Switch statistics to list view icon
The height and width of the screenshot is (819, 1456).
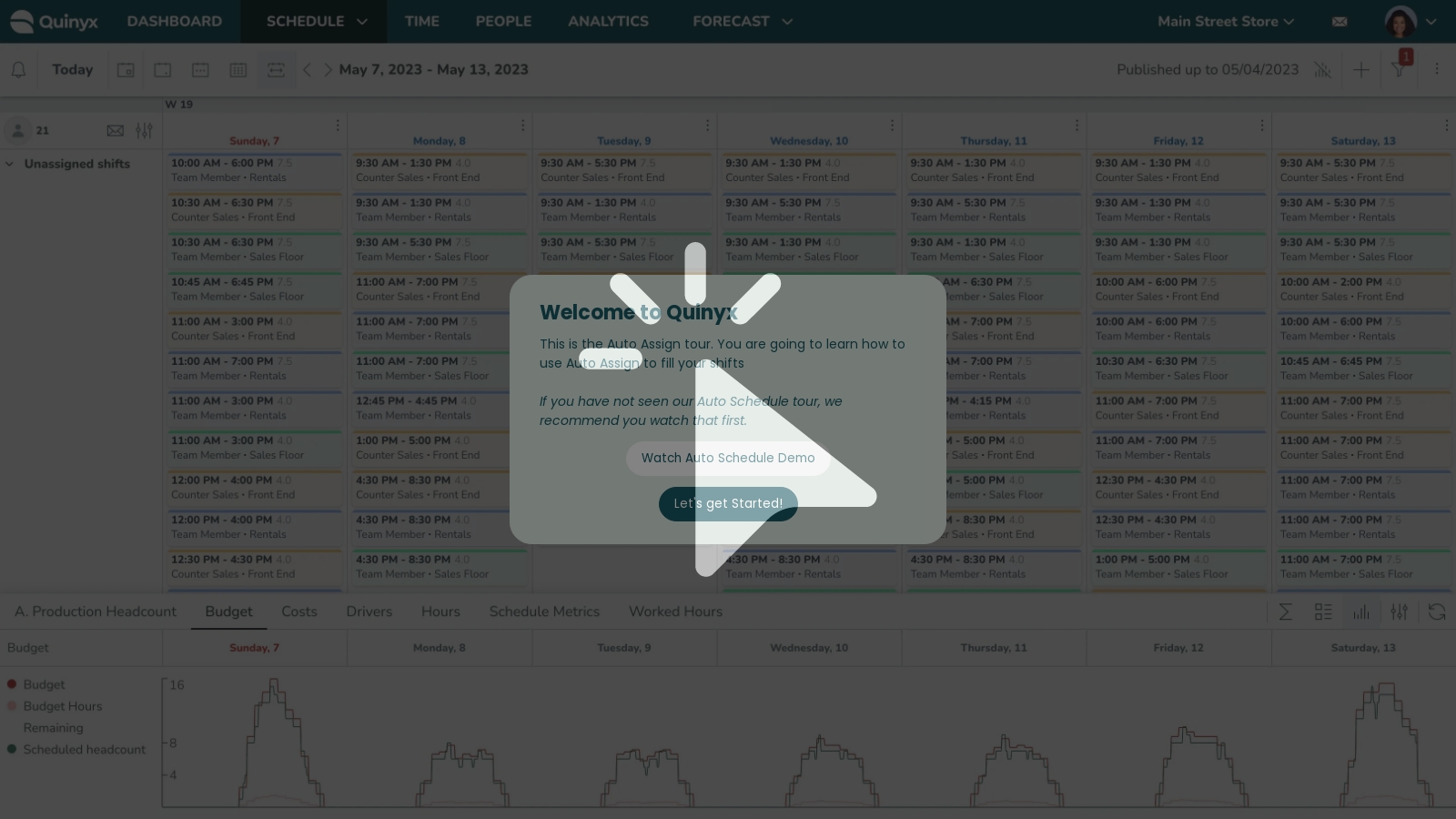pos(1323,612)
